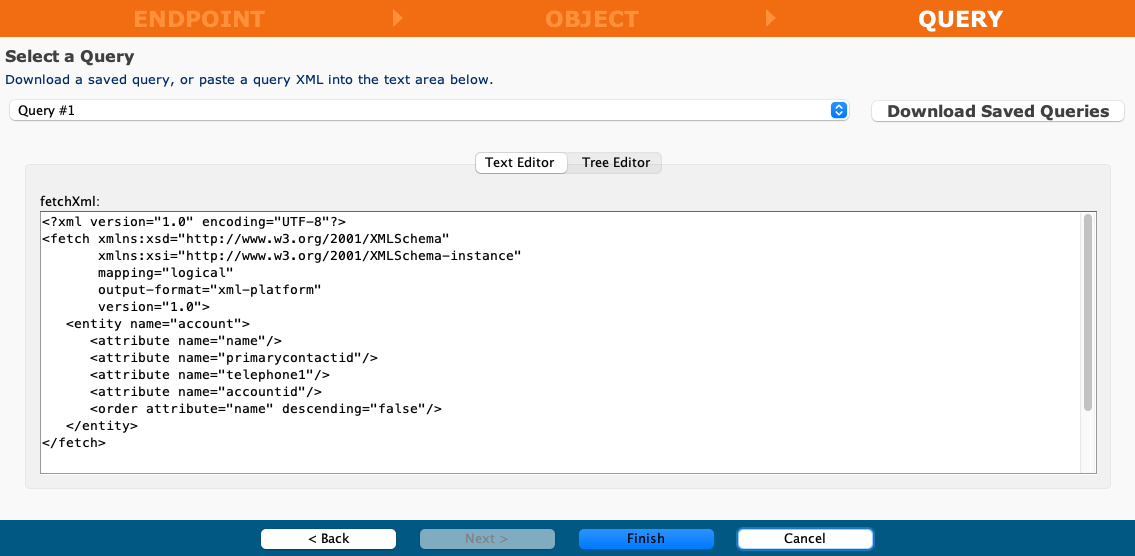
Task: Click the entity name="account" line
Action: (x=157, y=323)
